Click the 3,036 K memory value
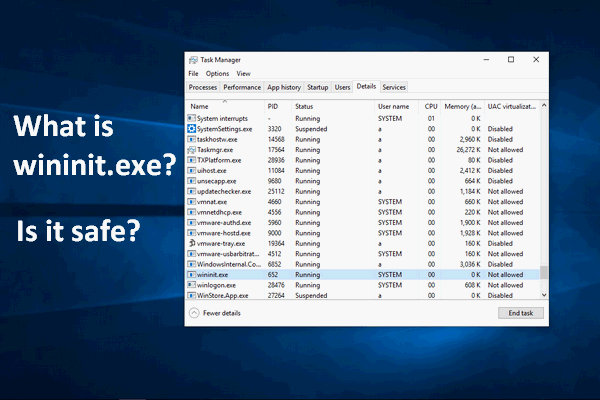The height and width of the screenshot is (400, 600). 470,264
